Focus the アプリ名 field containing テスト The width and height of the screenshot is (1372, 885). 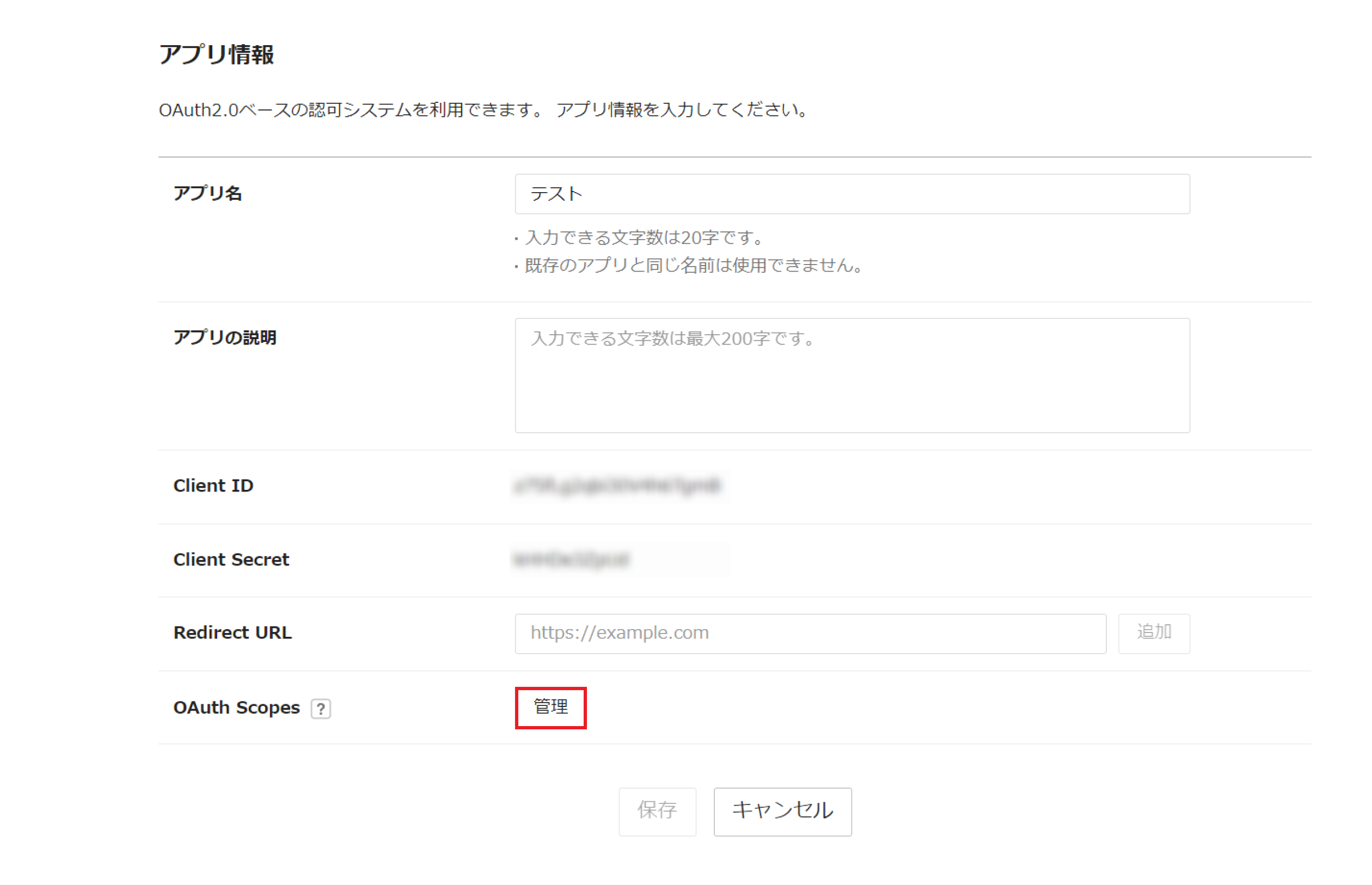tap(852, 194)
